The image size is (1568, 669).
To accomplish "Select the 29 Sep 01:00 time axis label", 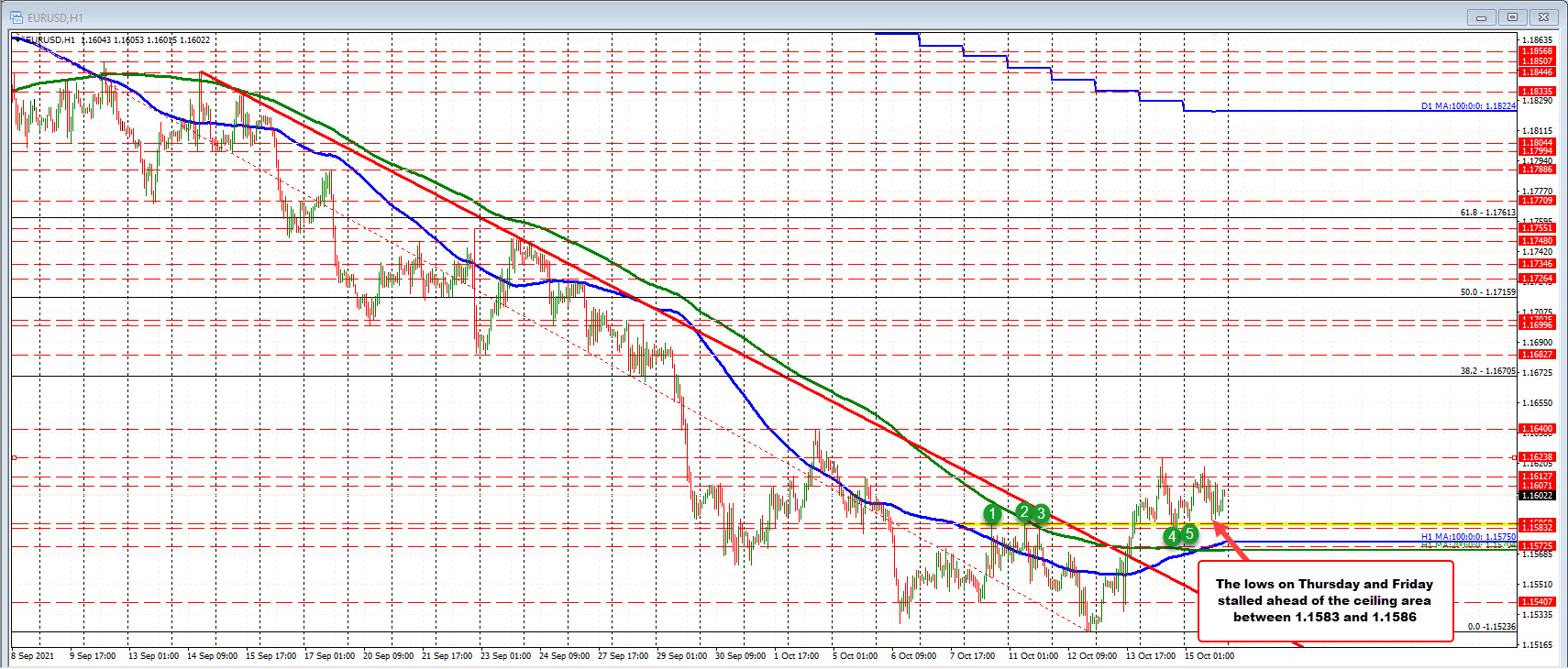I will (681, 656).
